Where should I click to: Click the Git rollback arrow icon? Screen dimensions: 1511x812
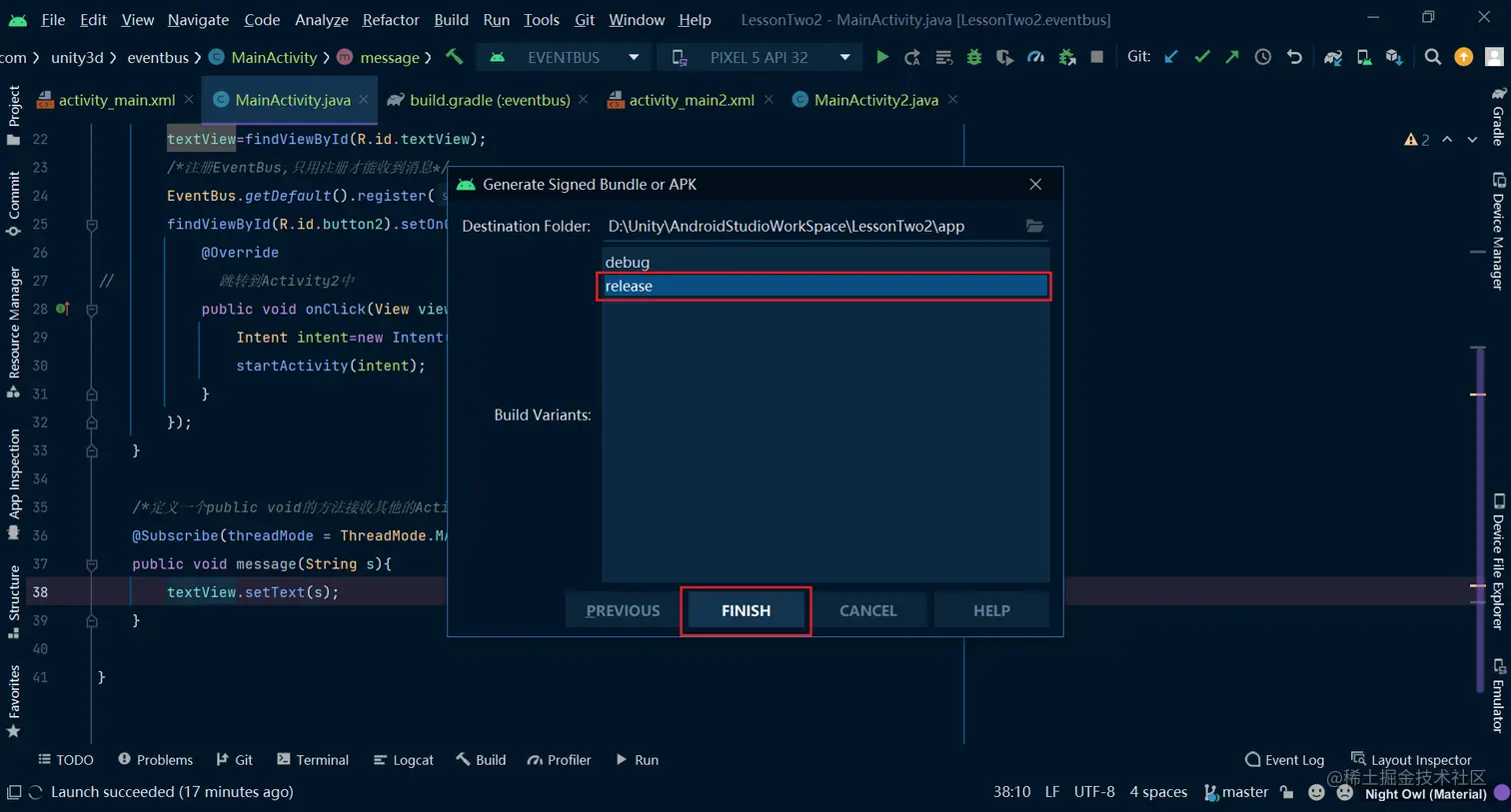tap(1294, 57)
